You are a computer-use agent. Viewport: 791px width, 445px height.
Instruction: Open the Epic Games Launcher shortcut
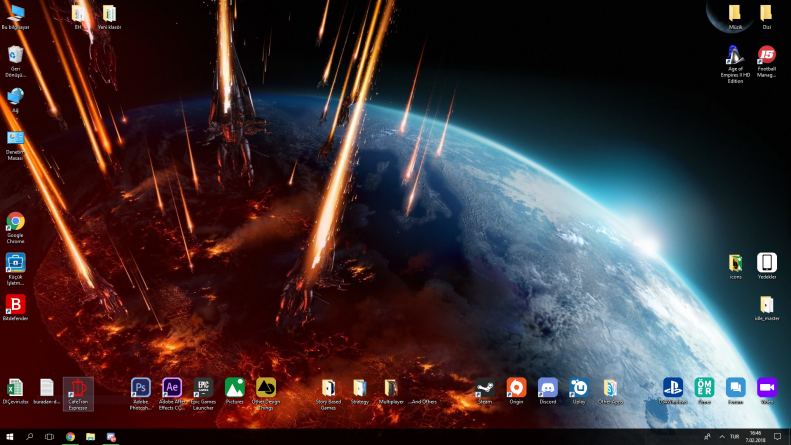(203, 394)
